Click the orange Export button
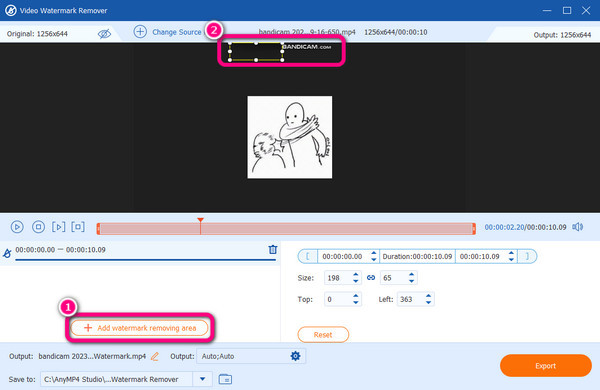Screen dimensions: 600x390 [546, 366]
